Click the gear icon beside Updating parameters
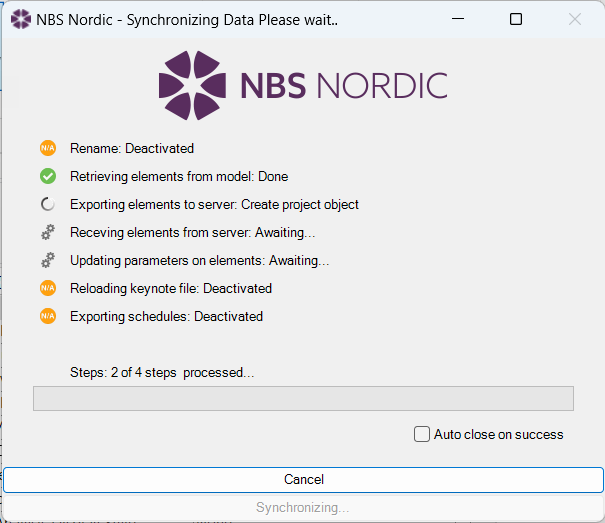The image size is (605, 523). [x=48, y=260]
